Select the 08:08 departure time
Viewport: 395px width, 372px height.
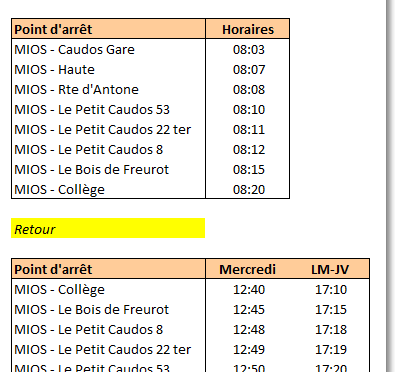[x=249, y=89]
